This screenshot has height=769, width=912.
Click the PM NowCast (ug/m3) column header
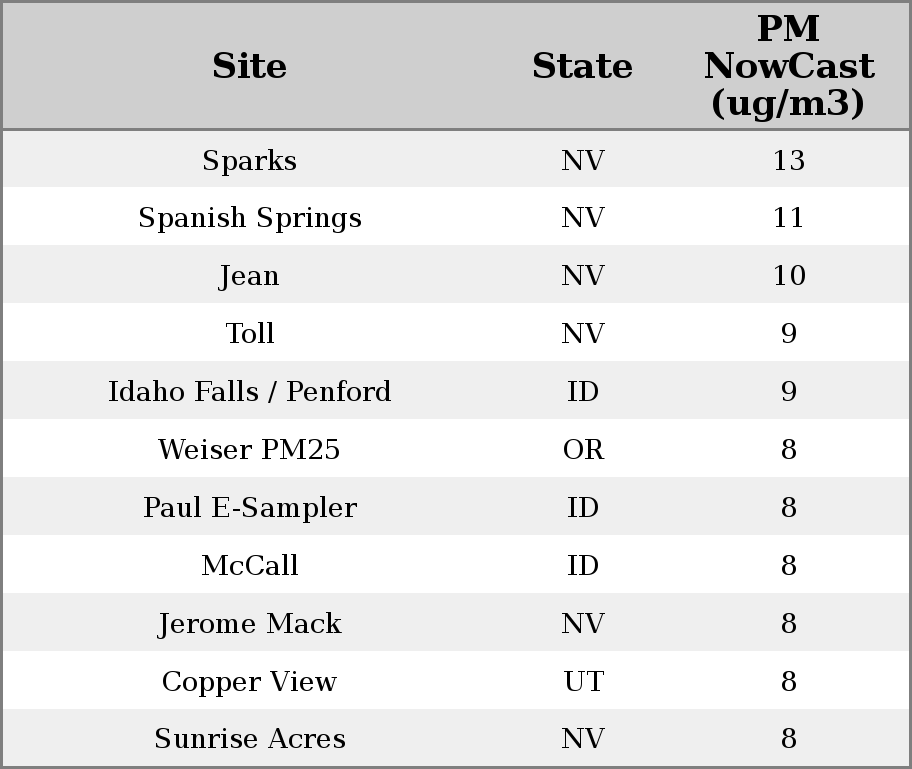(x=788, y=67)
